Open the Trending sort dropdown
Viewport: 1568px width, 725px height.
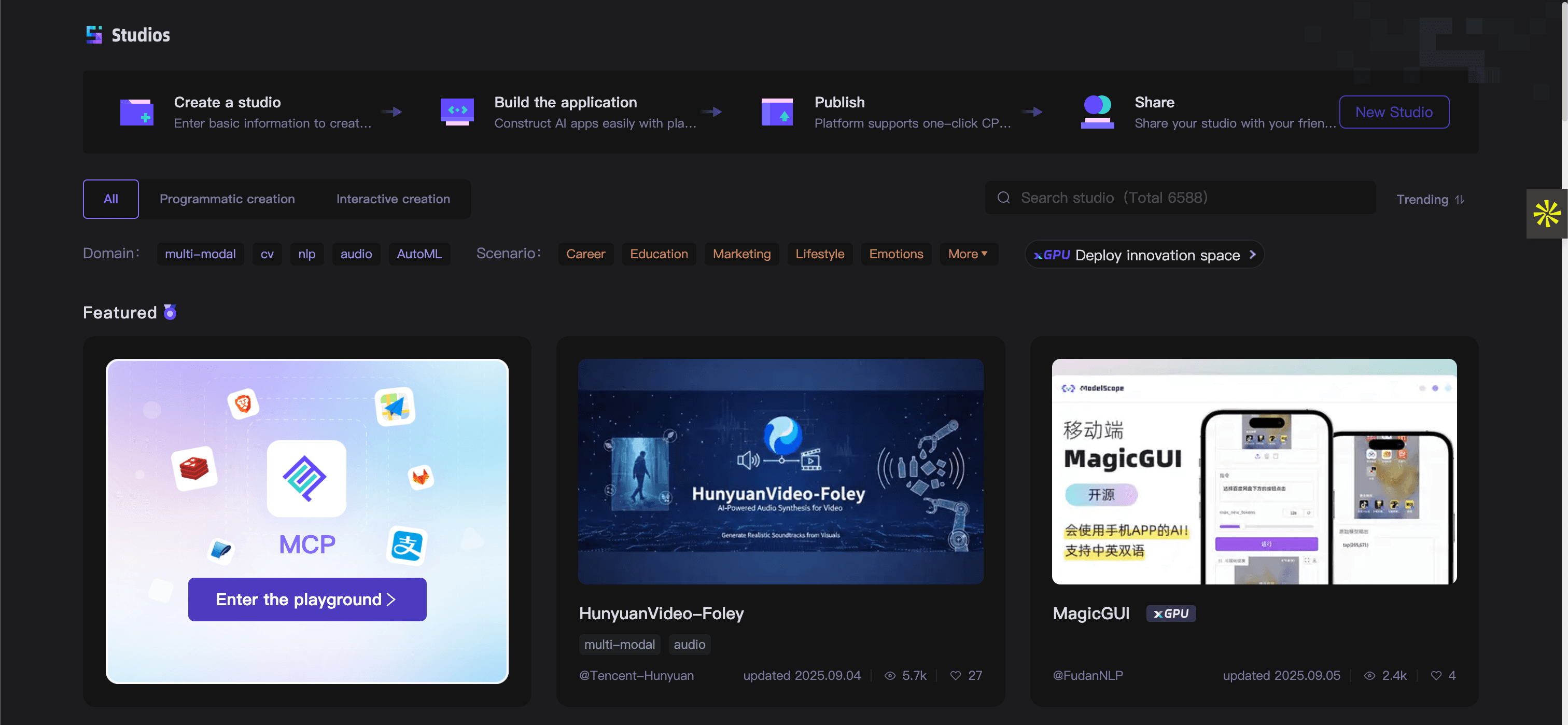(1431, 199)
